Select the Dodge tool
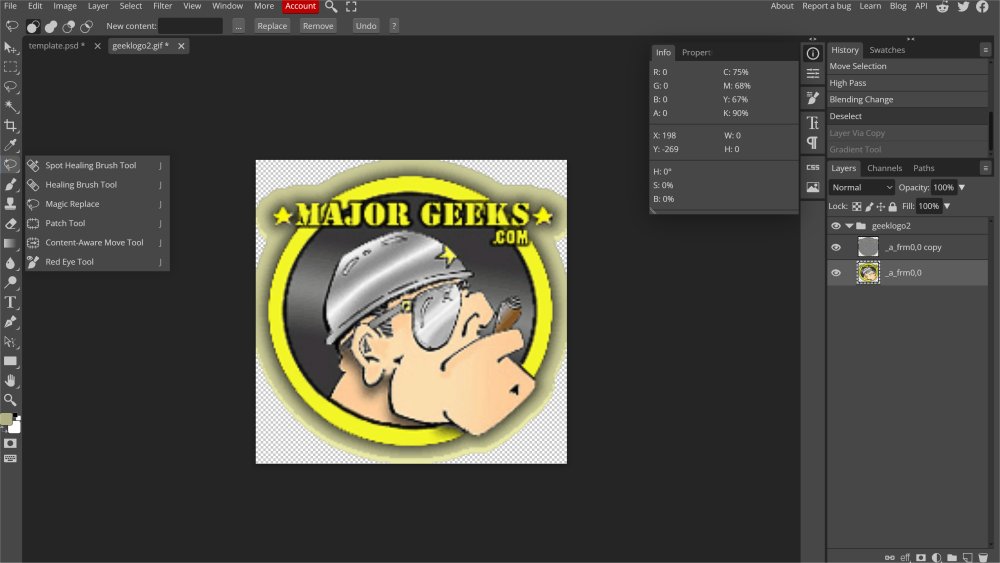 click(x=10, y=282)
